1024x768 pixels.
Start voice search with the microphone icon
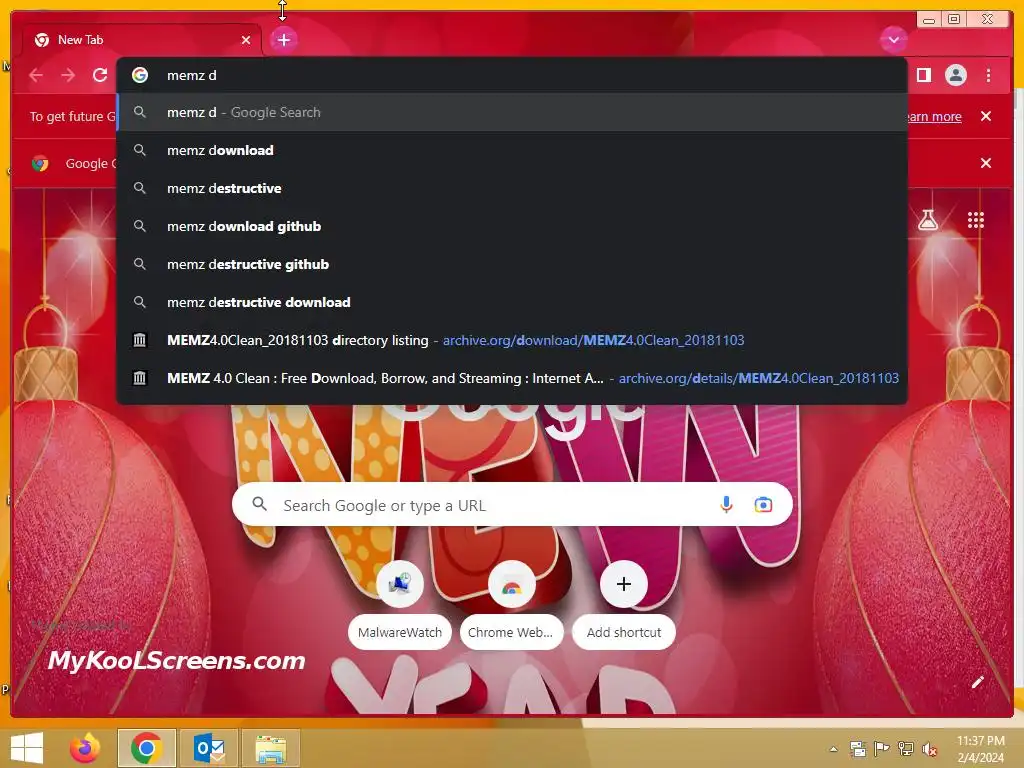tap(726, 504)
